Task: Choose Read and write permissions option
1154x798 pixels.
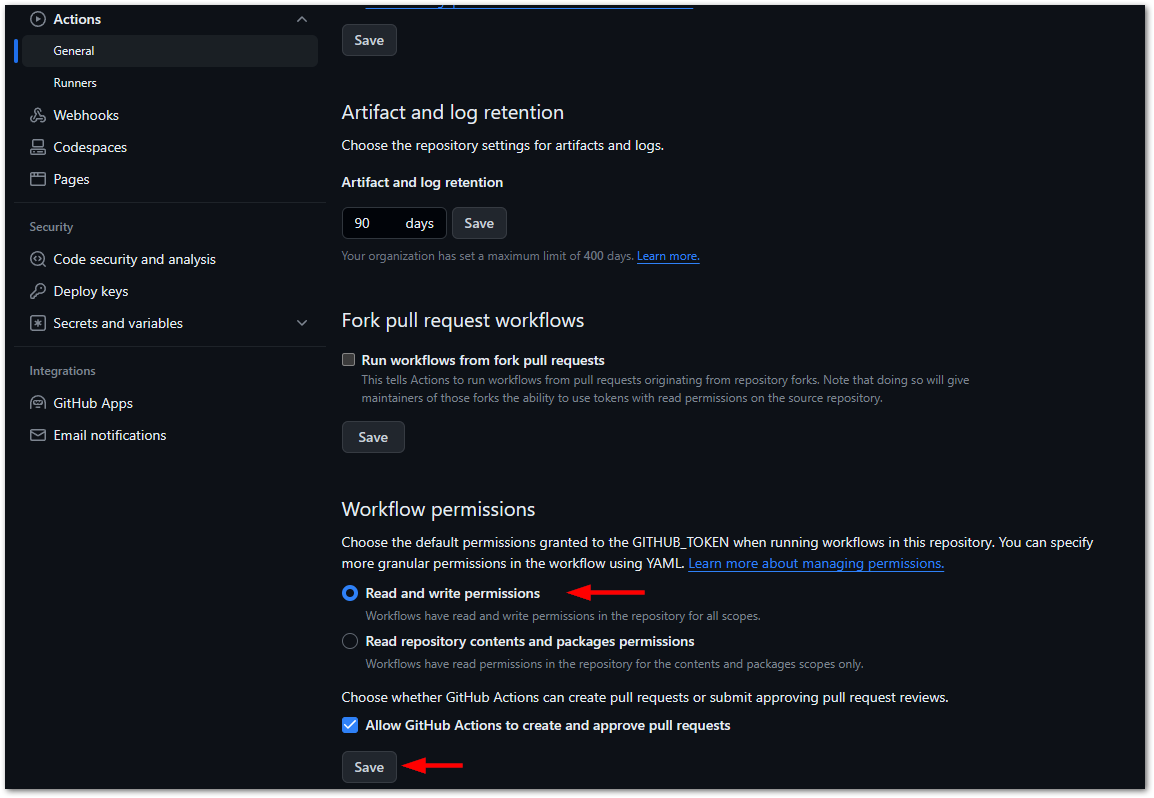Action: (x=350, y=593)
